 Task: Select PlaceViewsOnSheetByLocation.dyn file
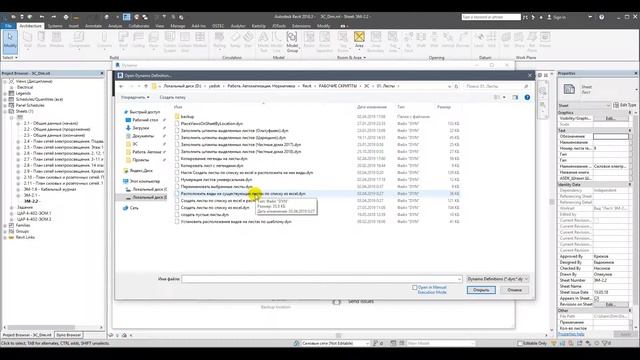tap(211, 123)
